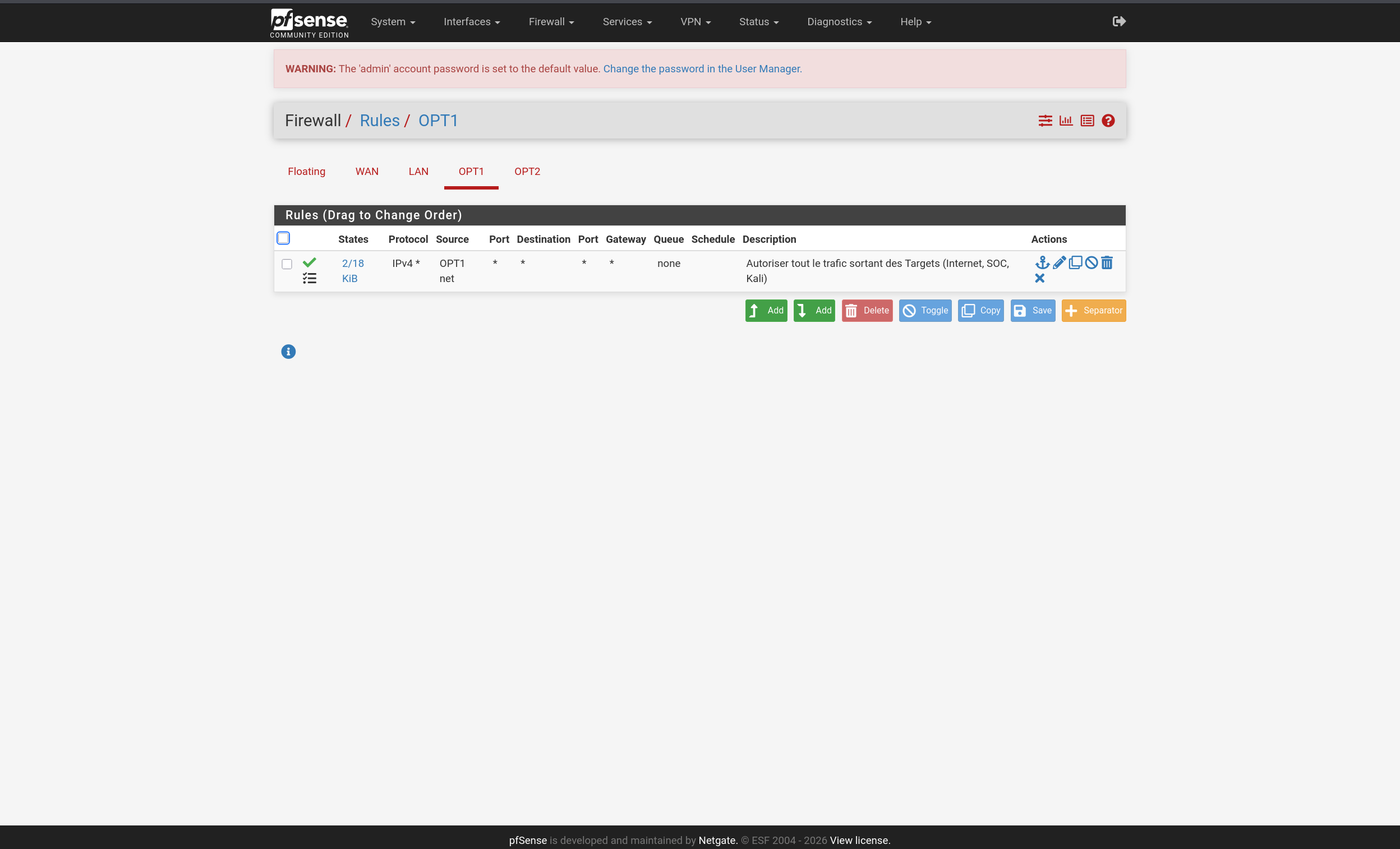Click the Schedule column header
1400x849 pixels.
pyautogui.click(x=713, y=239)
